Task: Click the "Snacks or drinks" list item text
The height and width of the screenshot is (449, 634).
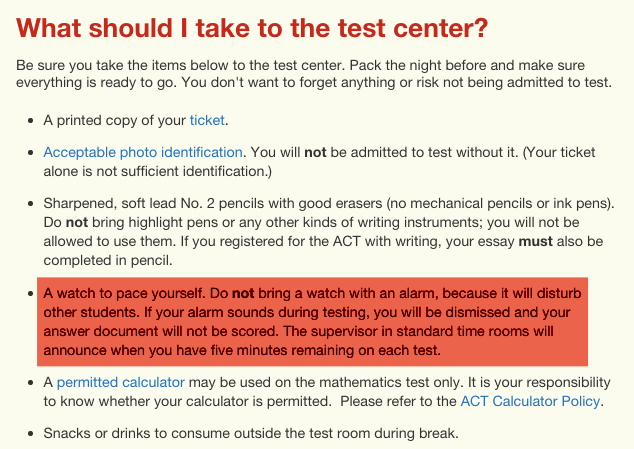Action: [250, 434]
